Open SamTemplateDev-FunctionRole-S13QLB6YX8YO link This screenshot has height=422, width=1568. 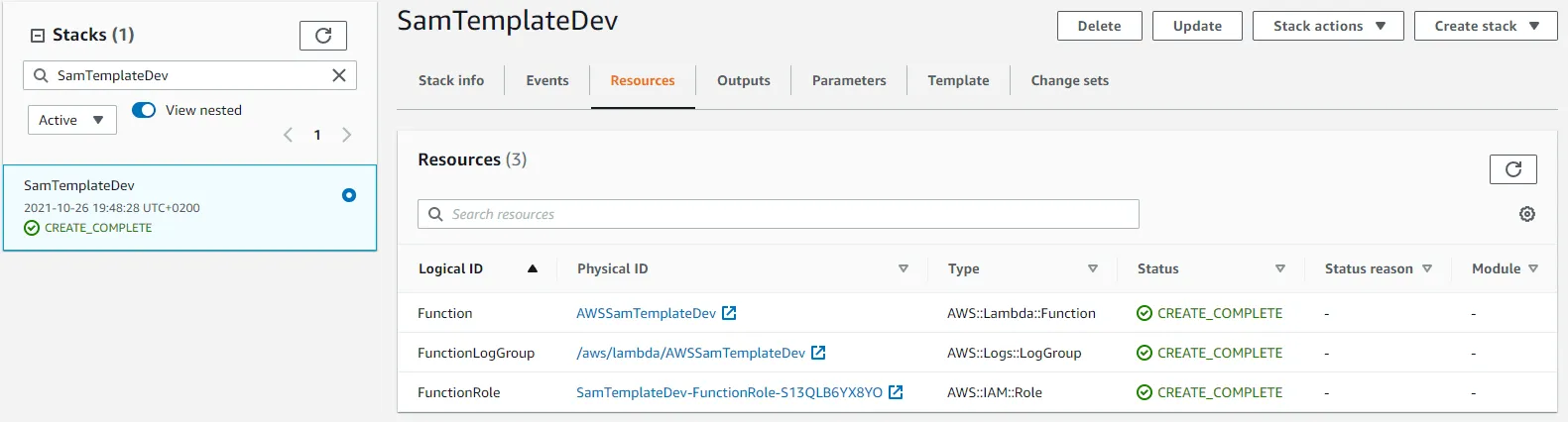coord(729,392)
